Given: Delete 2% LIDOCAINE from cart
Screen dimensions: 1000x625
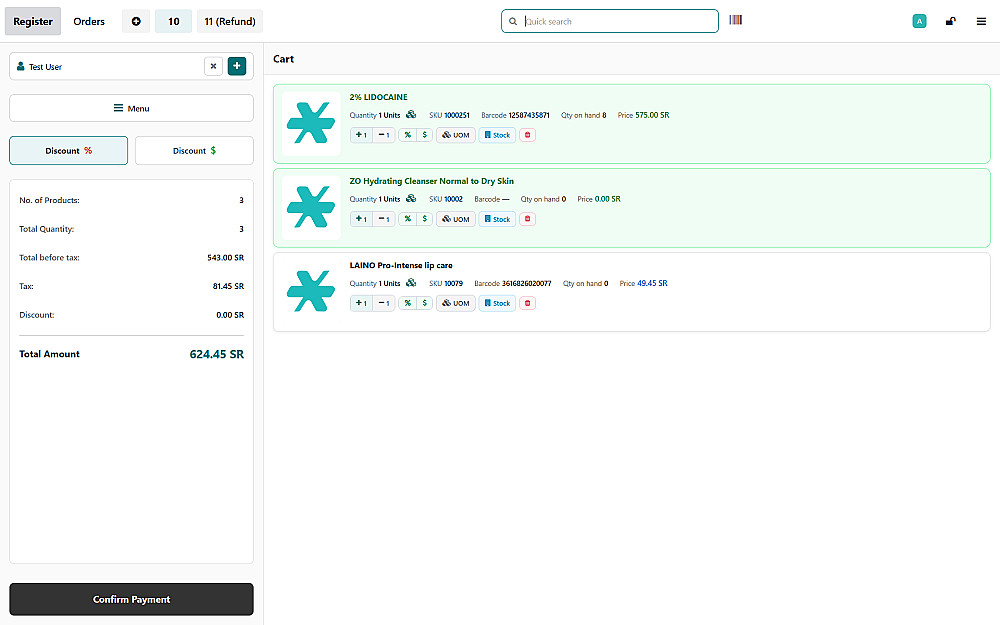Looking at the screenshot, I should (x=527, y=135).
